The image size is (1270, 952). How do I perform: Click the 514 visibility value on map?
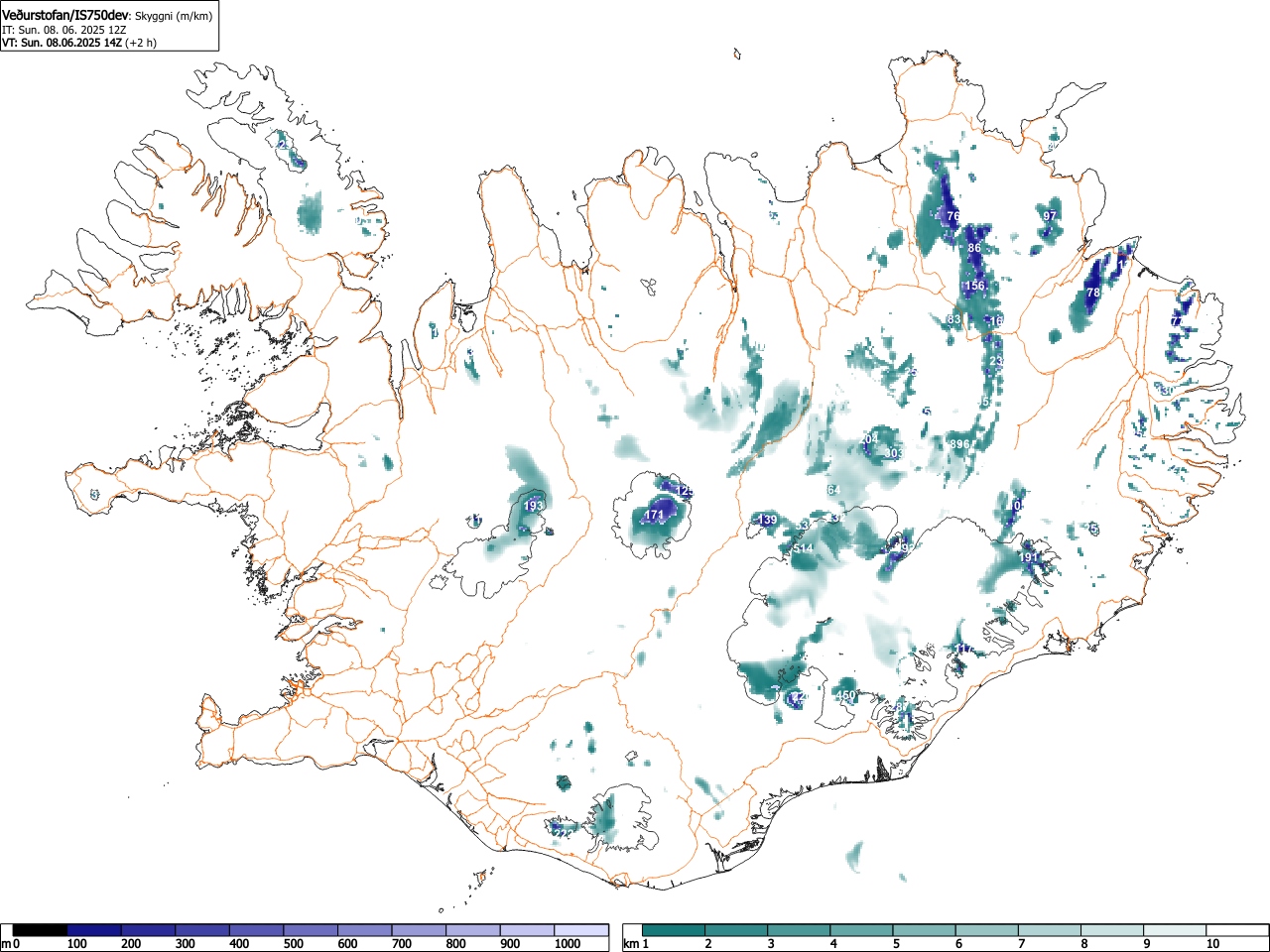coord(803,548)
